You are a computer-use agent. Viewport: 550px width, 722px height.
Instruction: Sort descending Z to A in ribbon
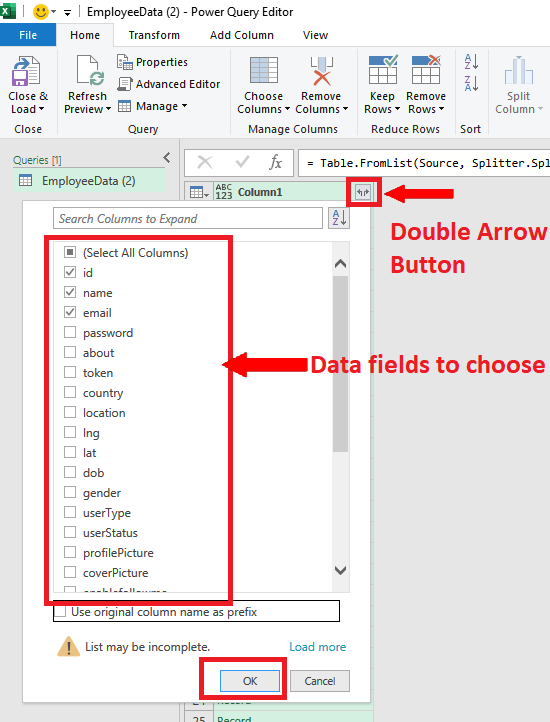click(x=471, y=83)
